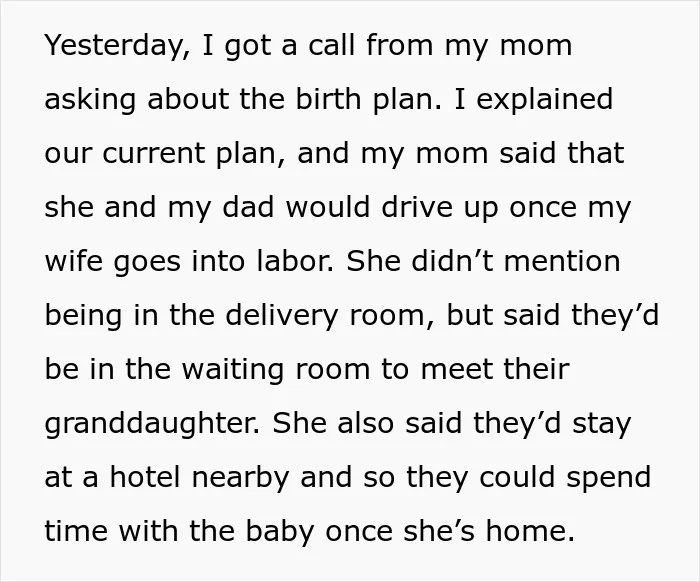Click the word "explained"

click(544, 99)
